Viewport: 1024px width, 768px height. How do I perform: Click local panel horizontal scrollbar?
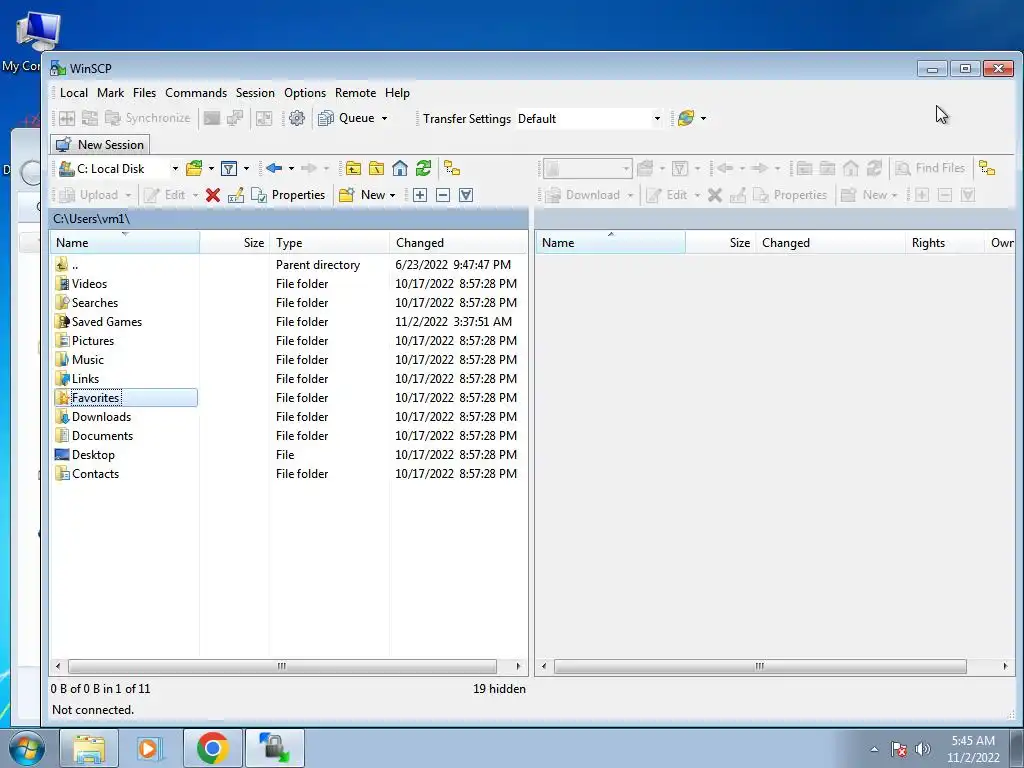coord(282,666)
